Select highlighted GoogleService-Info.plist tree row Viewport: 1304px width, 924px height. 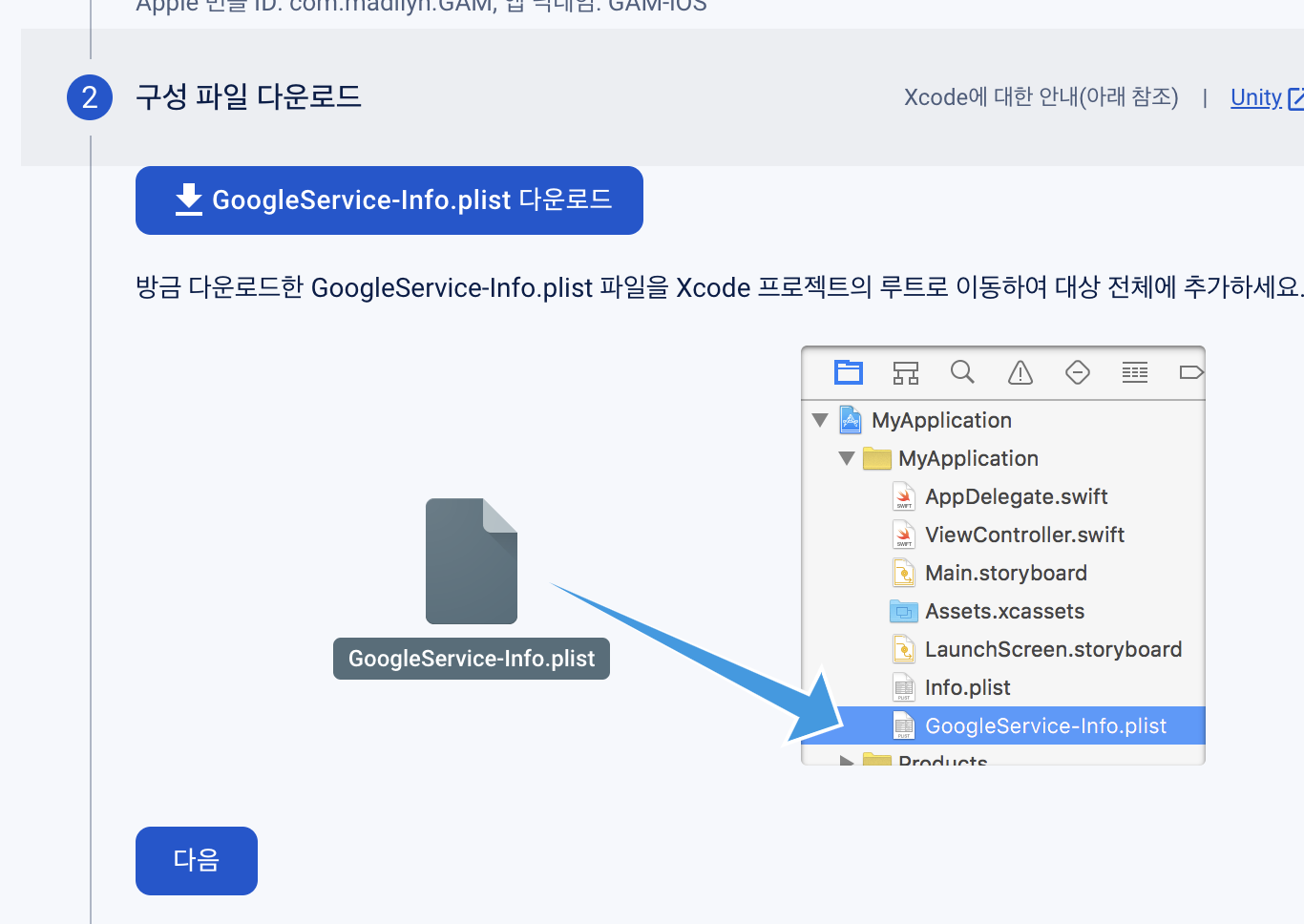(x=1003, y=725)
